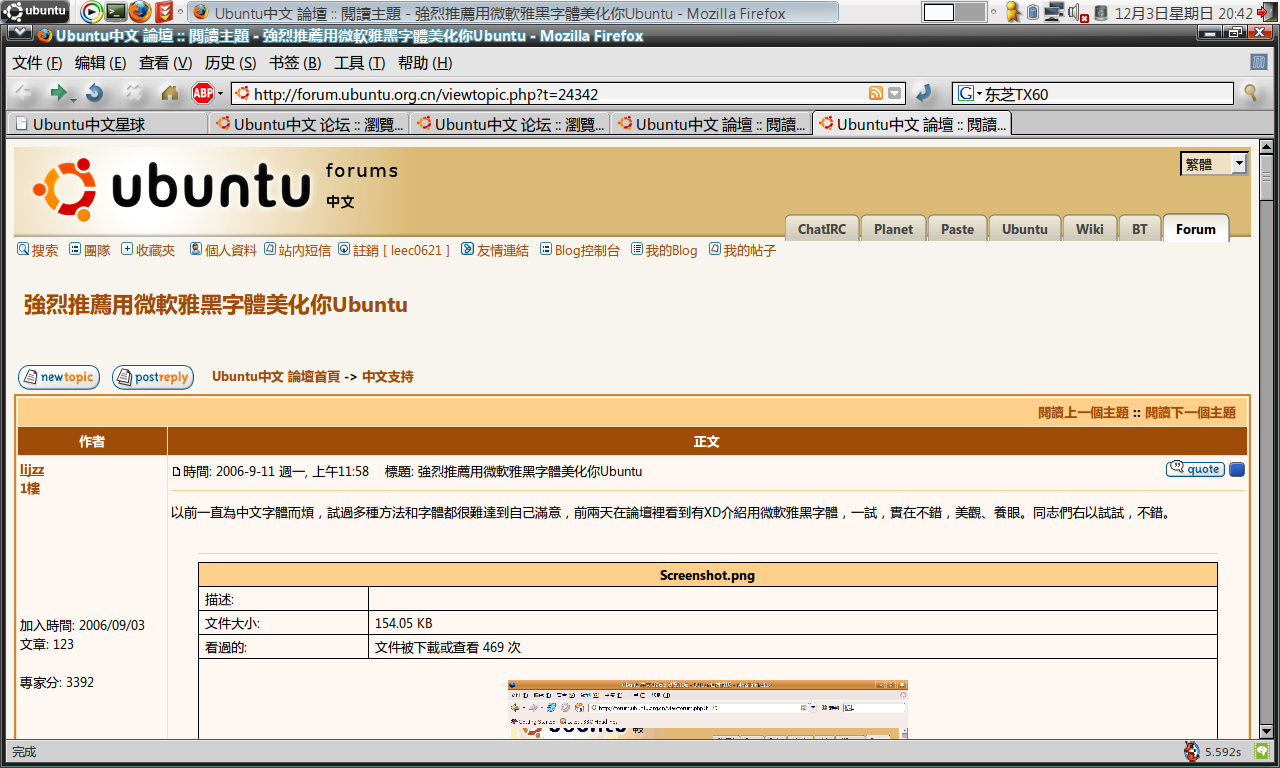Select the Planet site tab
The height and width of the screenshot is (768, 1280).
pyautogui.click(x=893, y=229)
